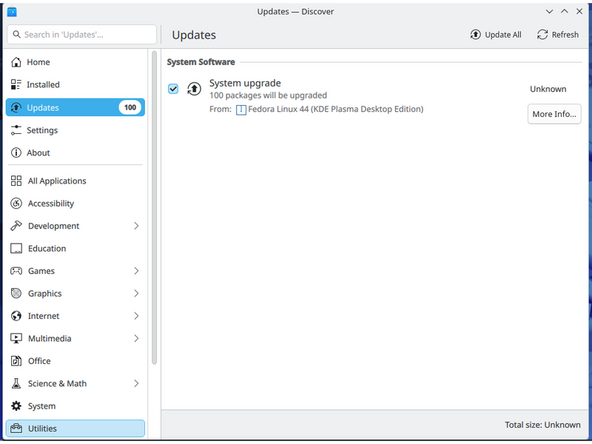Open More Info for System upgrade
Viewport: 592px width, 444px height.
point(554,114)
